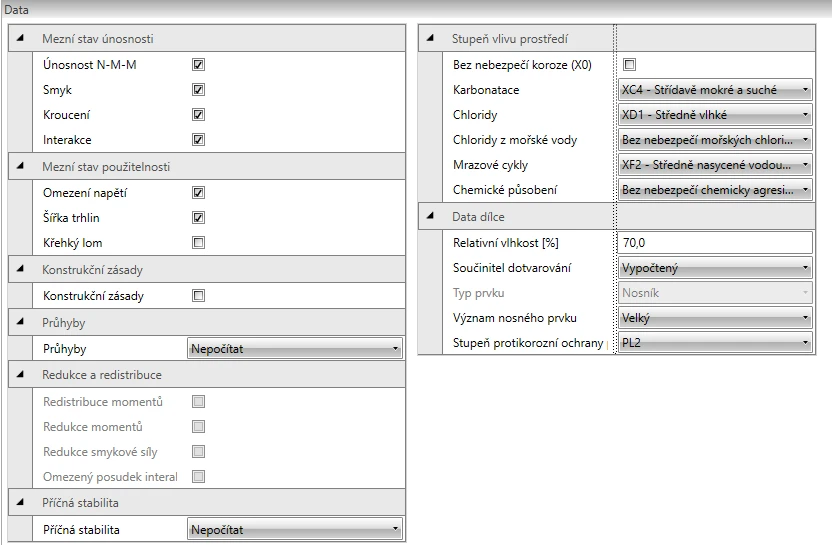This screenshot has width=832, height=545.
Task: Open the Stupeň protikorozní ochrany PL2 dropdown
Action: pyautogui.click(x=715, y=343)
